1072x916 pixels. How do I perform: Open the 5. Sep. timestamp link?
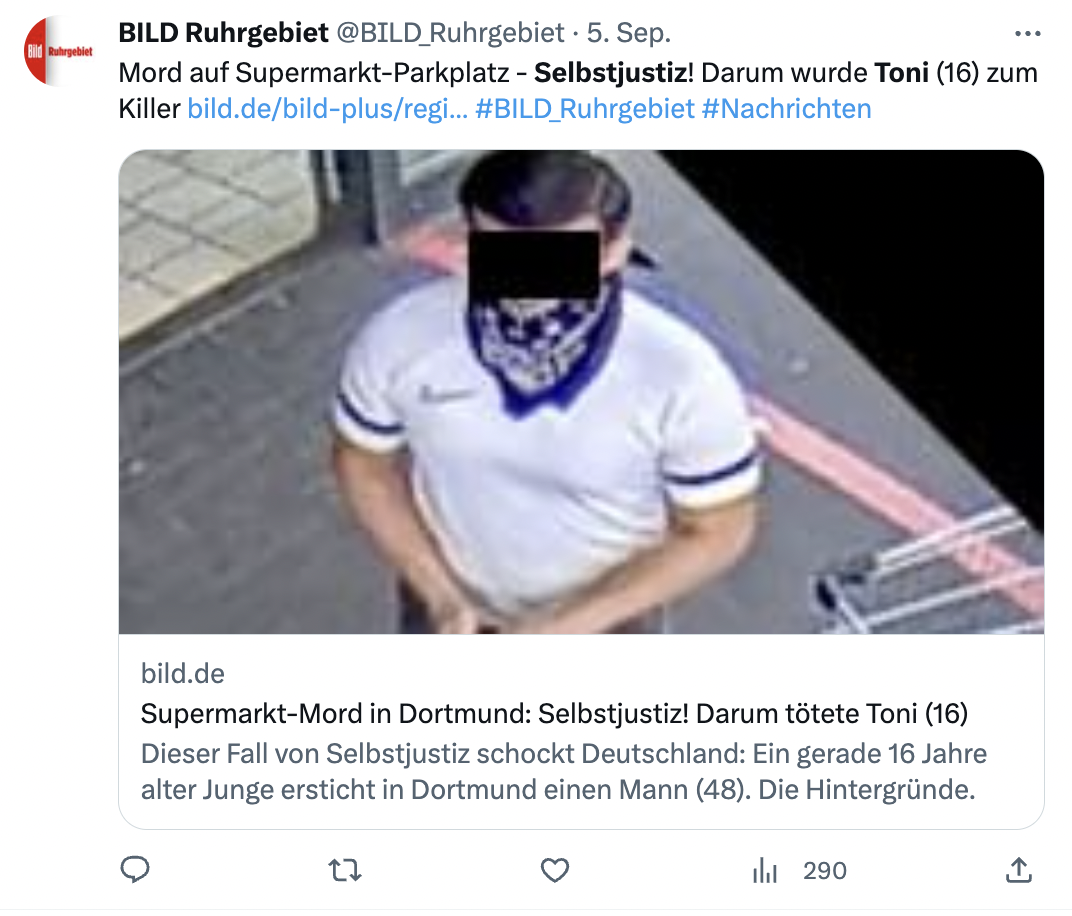pos(629,33)
